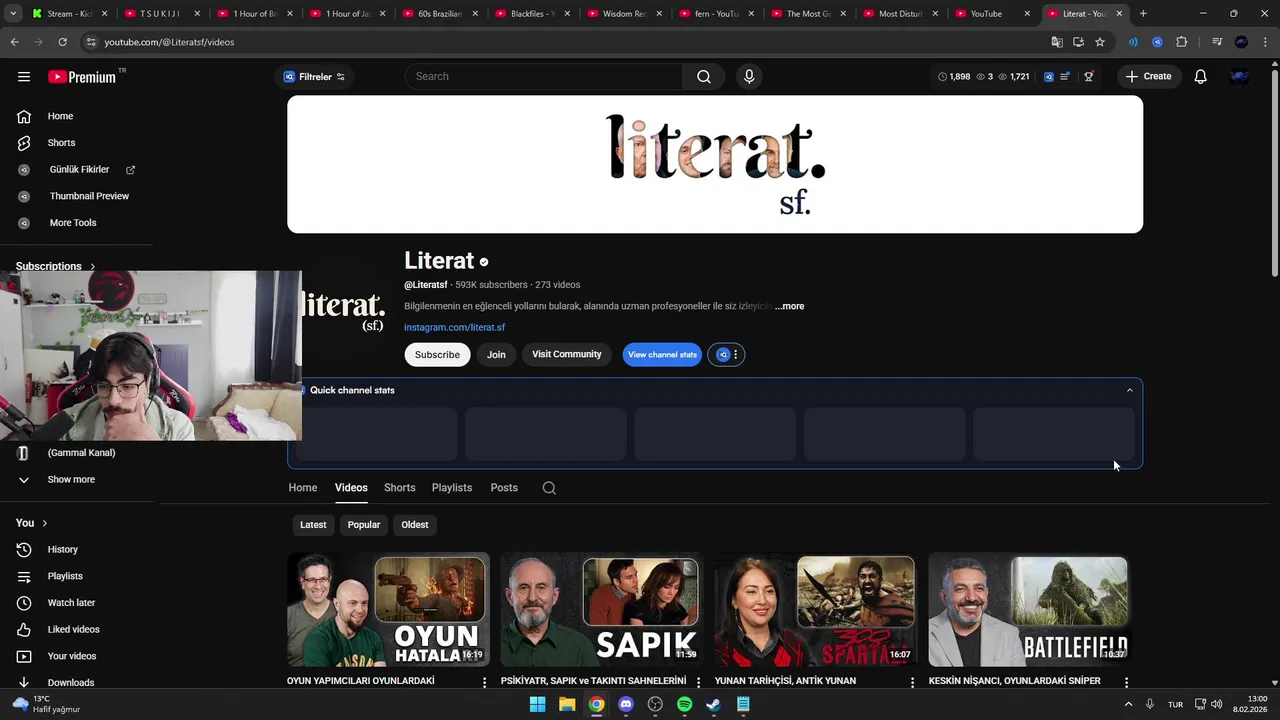Subscribe to the Literat channel

pyautogui.click(x=437, y=355)
